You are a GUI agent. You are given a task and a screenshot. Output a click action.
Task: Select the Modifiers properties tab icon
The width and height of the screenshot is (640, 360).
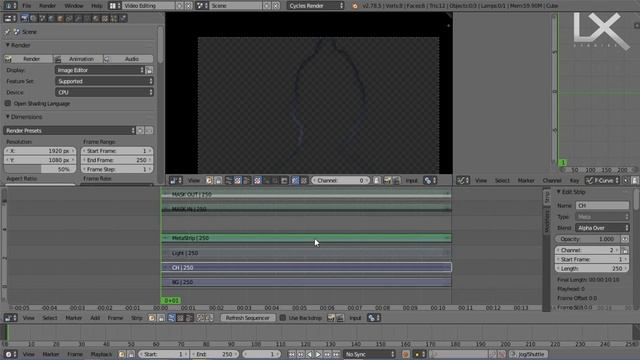coord(78,18)
